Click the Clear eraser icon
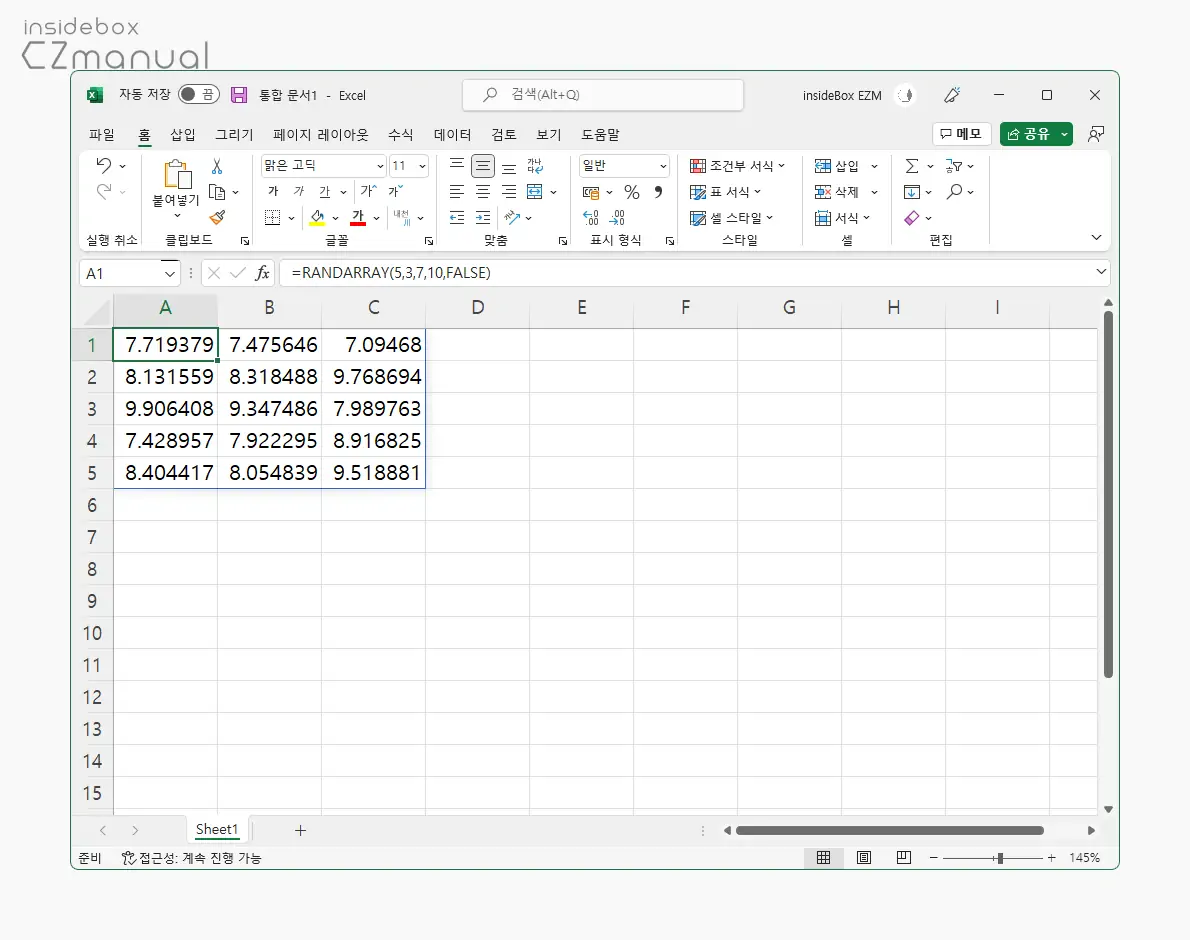1190x940 pixels. (x=912, y=218)
